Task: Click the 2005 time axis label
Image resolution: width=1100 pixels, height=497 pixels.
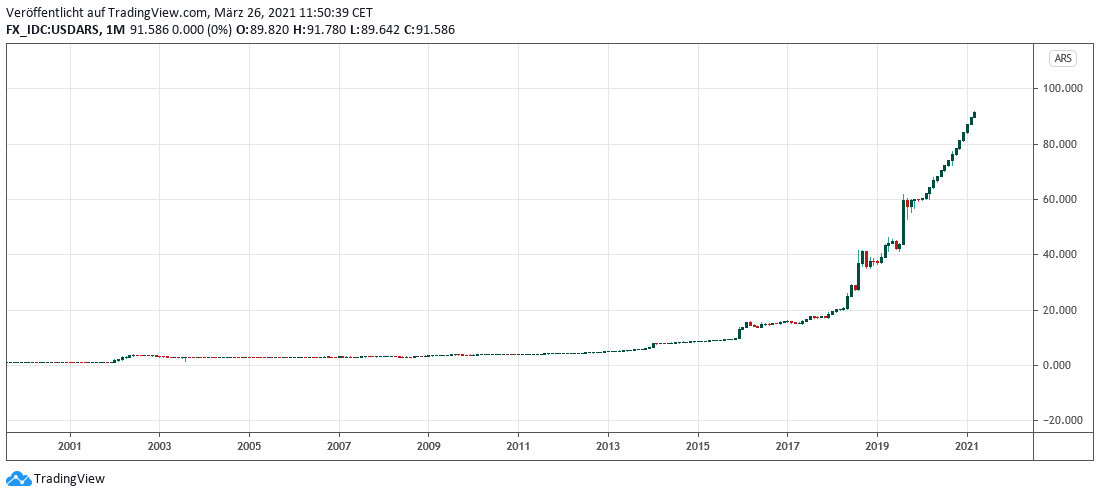Action: pos(249,446)
